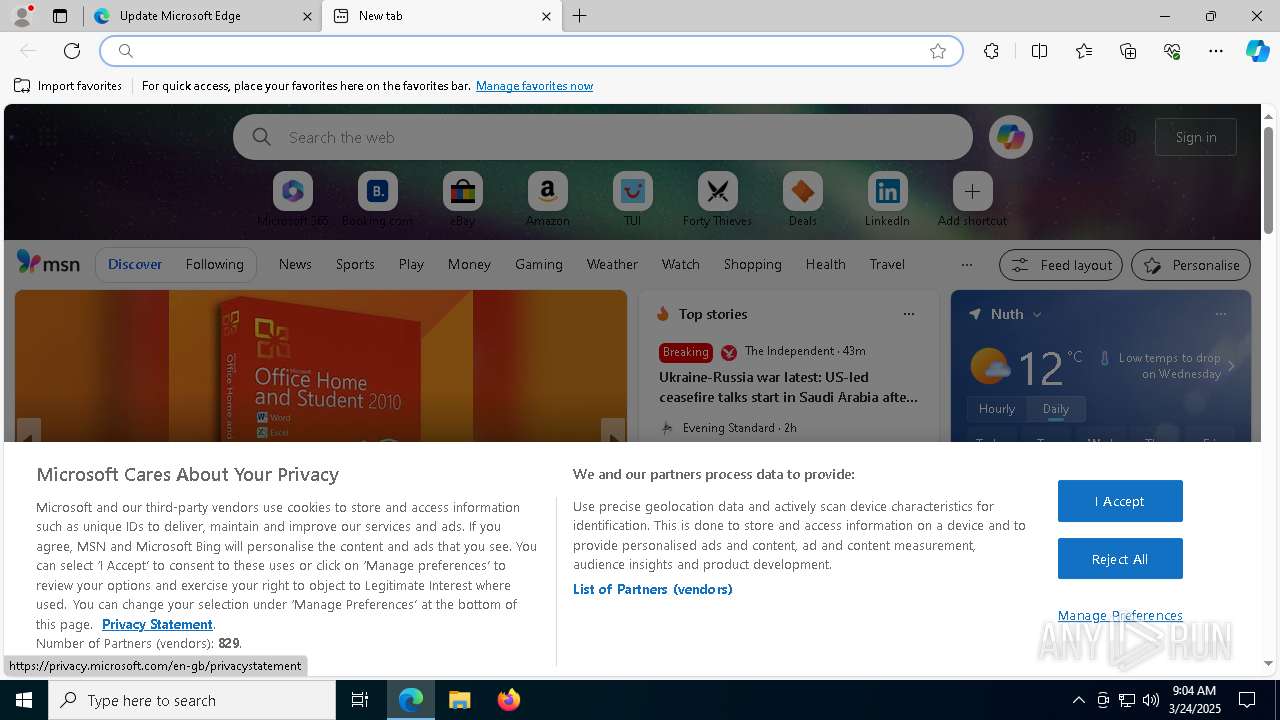Click the msn logo
This screenshot has height=720, width=1280.
coord(48,263)
